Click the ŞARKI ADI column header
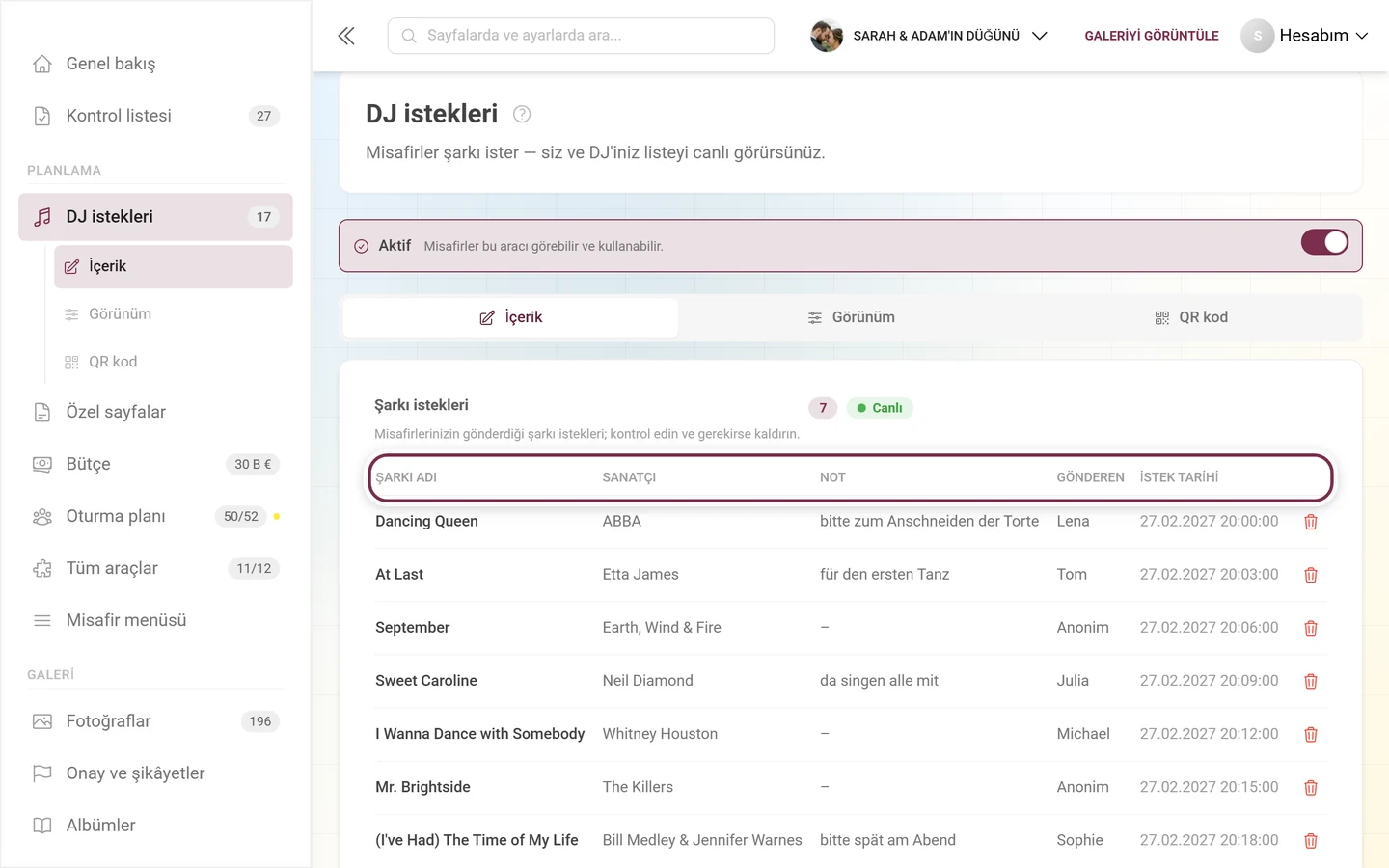The width and height of the screenshot is (1389, 868). pyautogui.click(x=406, y=477)
